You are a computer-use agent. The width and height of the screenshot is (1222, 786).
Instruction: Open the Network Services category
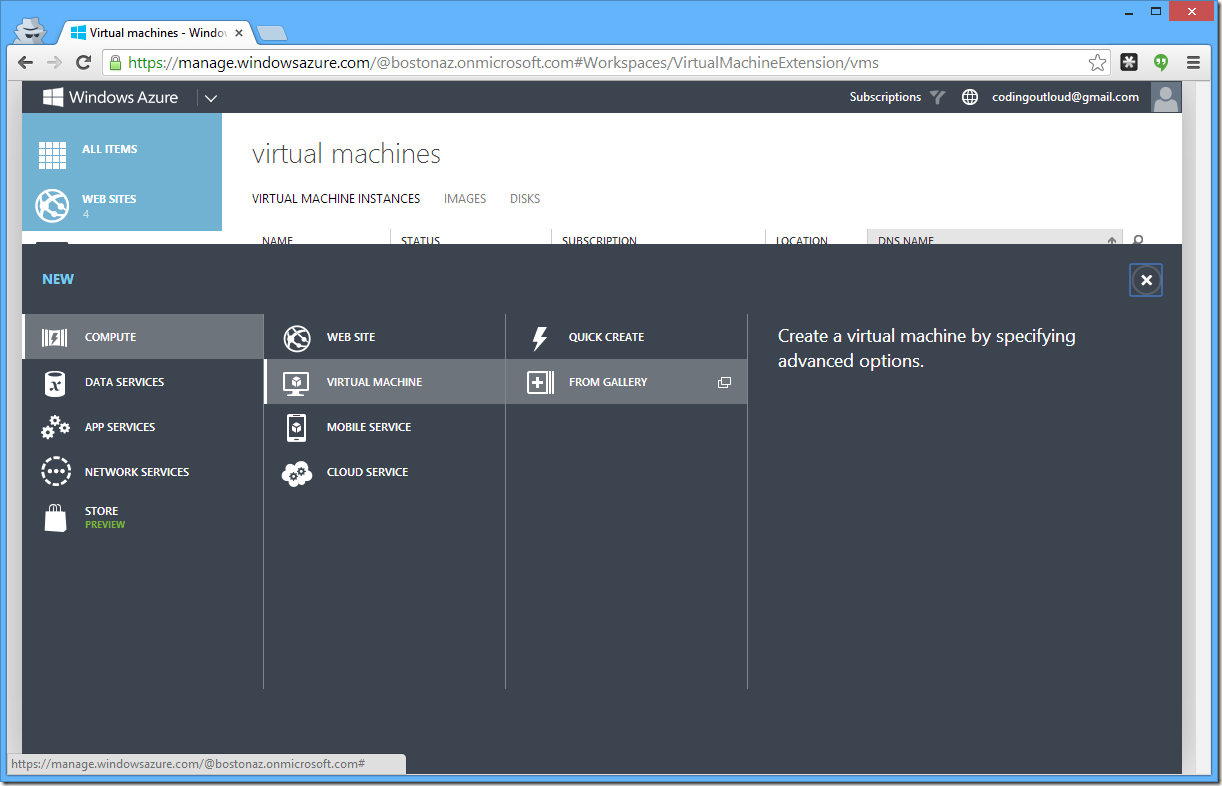(136, 472)
